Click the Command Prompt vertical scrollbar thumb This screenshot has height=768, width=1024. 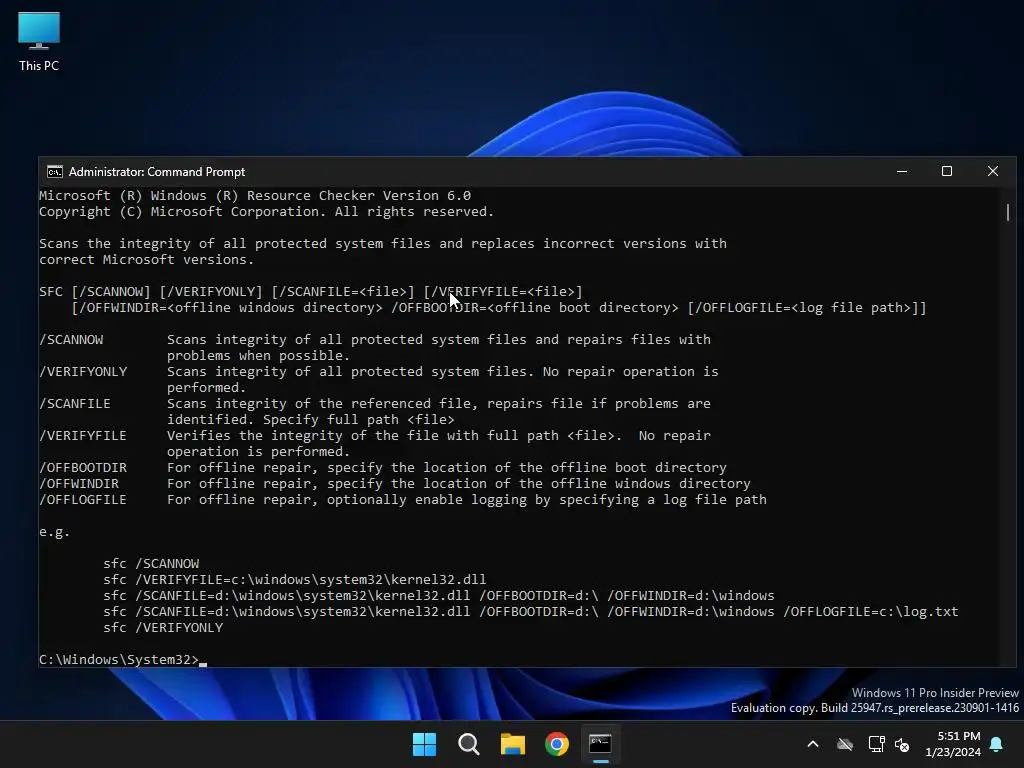click(x=1008, y=212)
